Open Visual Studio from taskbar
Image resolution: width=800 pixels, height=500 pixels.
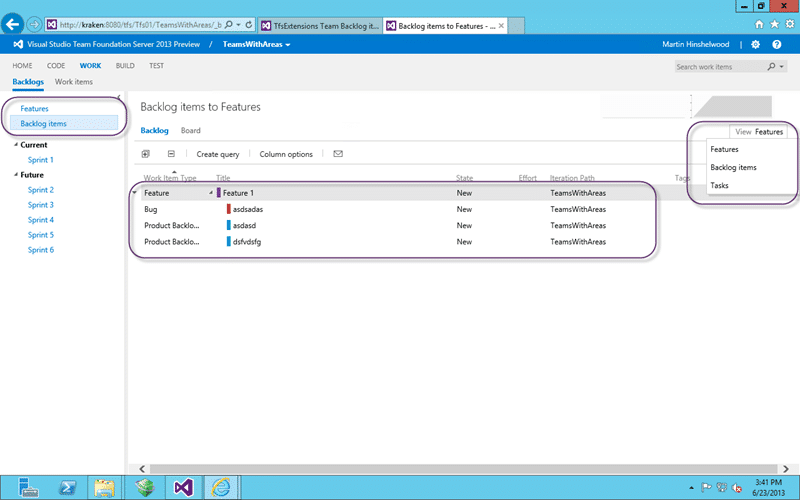[x=183, y=488]
